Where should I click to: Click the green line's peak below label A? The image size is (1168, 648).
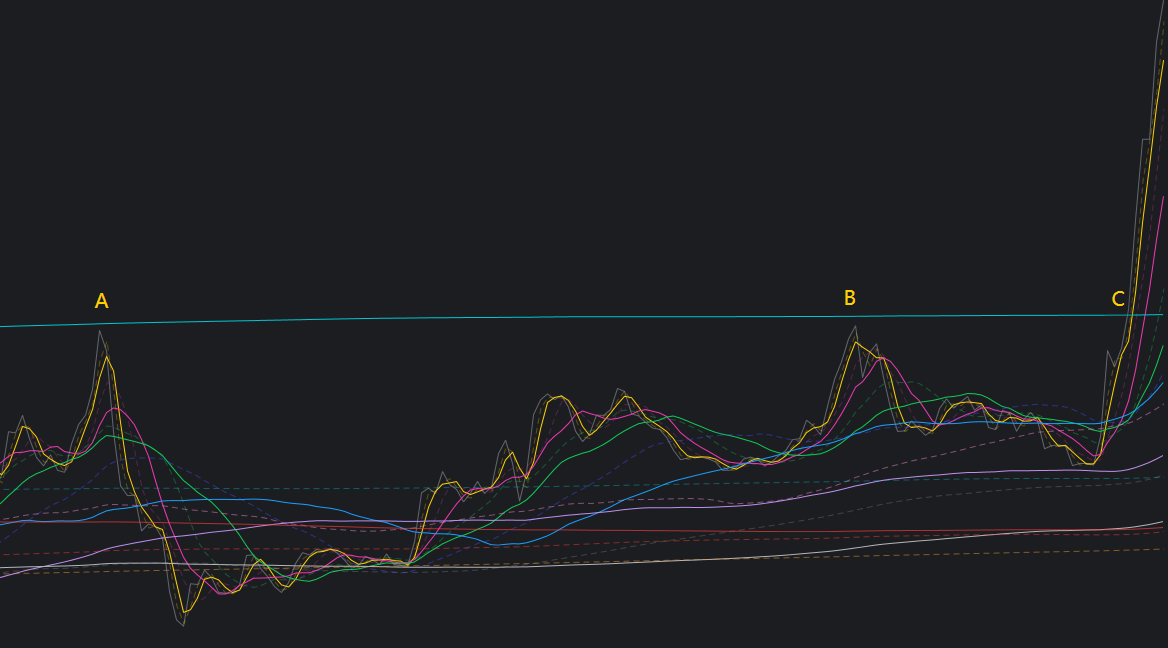[x=108, y=436]
